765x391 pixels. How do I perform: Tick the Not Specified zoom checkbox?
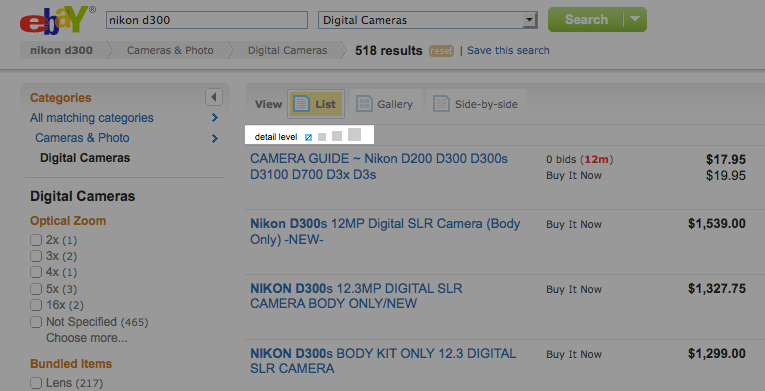pos(36,322)
